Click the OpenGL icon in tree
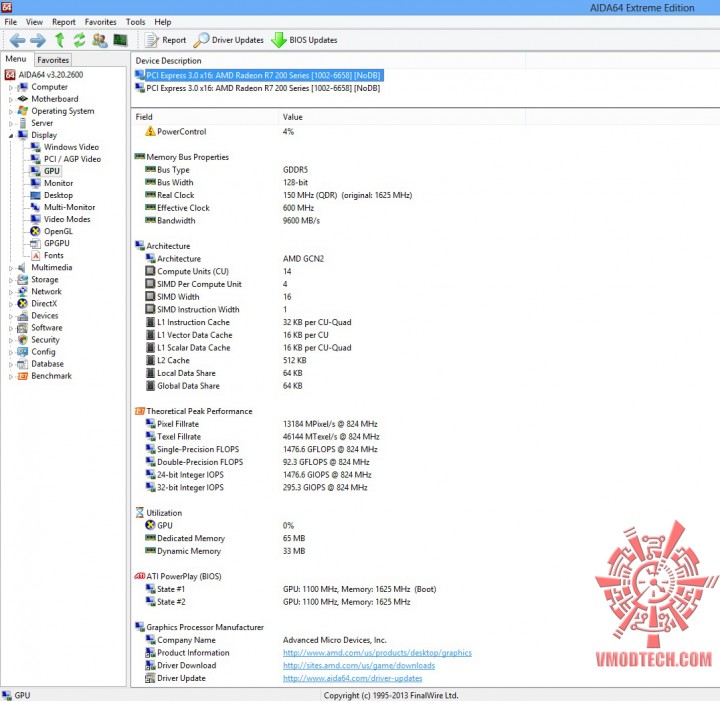This screenshot has width=720, height=701. coord(35,231)
